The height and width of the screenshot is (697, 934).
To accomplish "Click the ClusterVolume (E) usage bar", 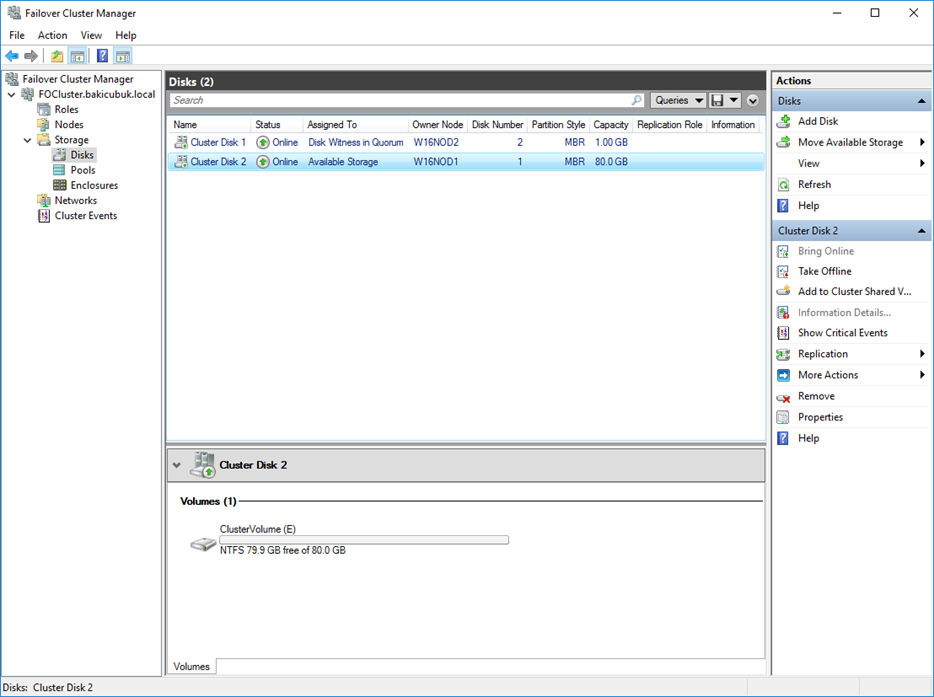I will pyautogui.click(x=364, y=540).
